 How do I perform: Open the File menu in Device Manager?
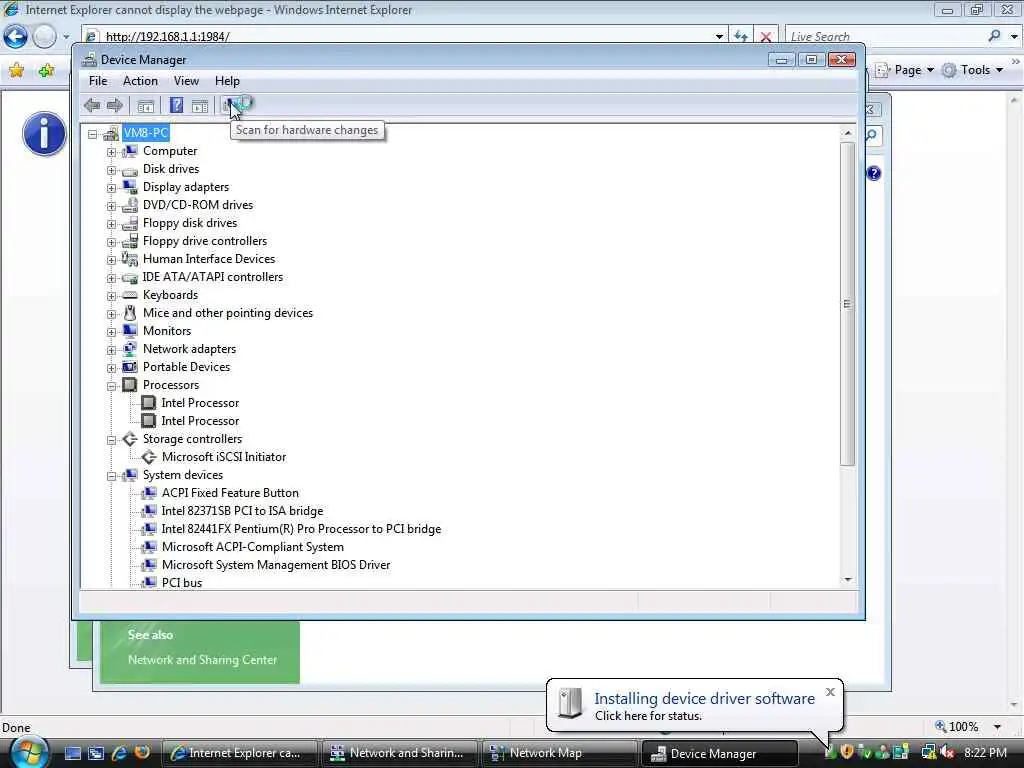pyautogui.click(x=98, y=81)
